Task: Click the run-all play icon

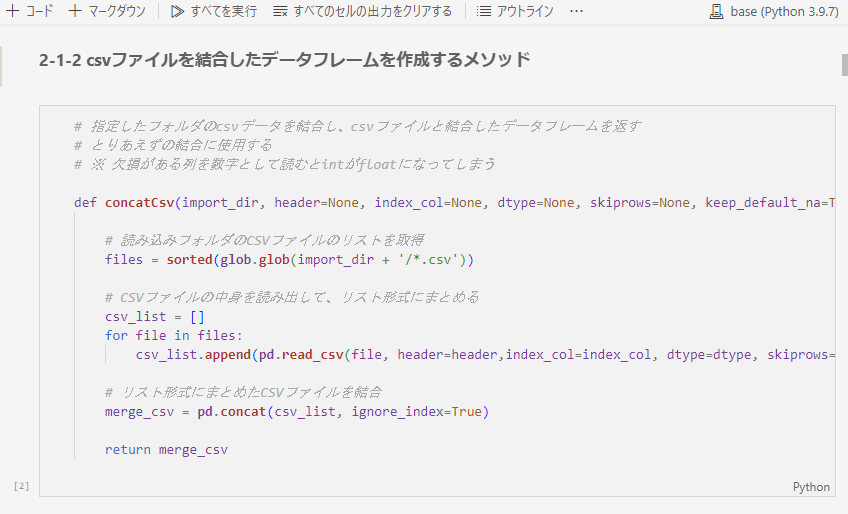Action: (x=177, y=11)
